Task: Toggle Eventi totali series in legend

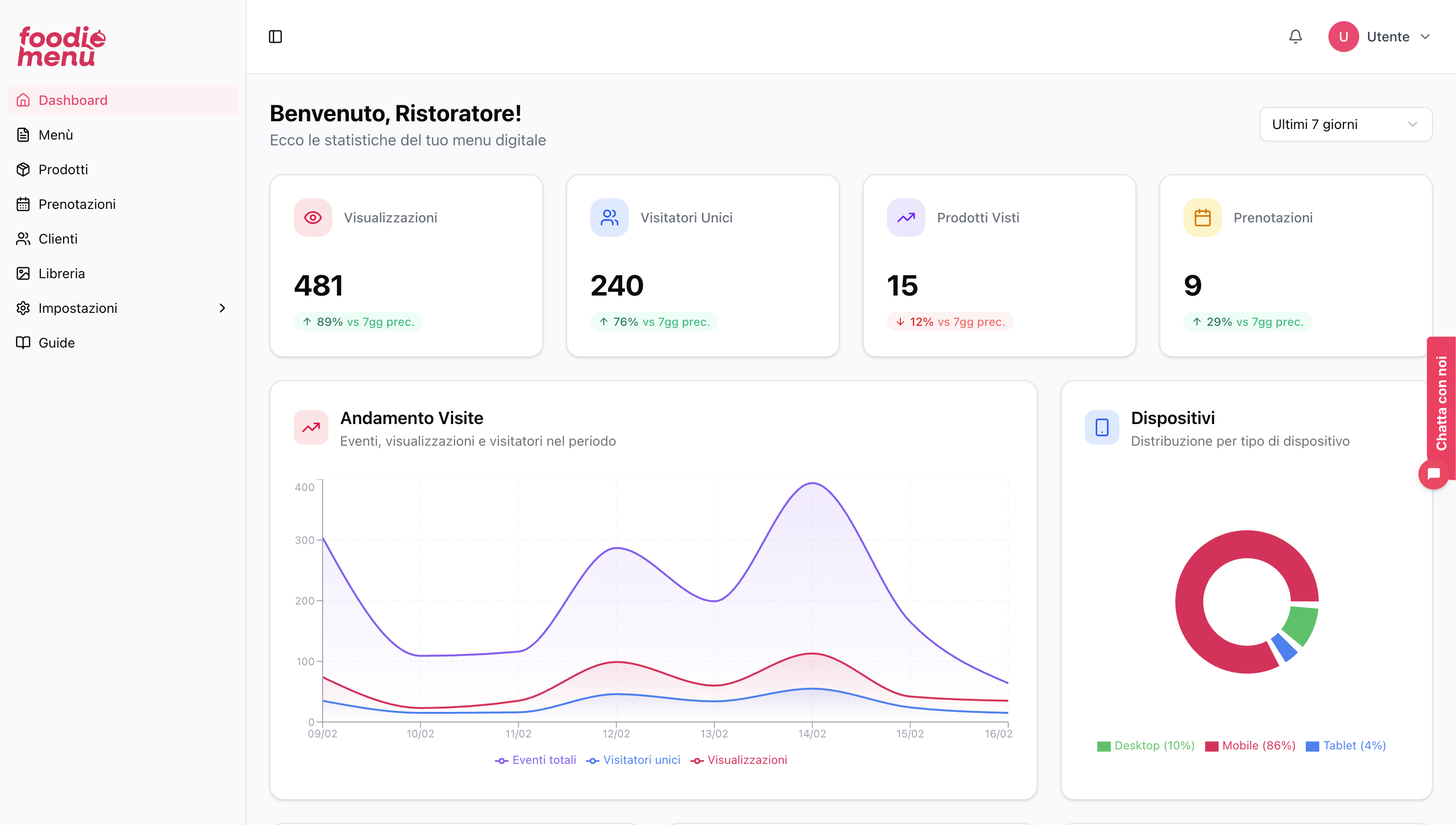Action: click(535, 761)
